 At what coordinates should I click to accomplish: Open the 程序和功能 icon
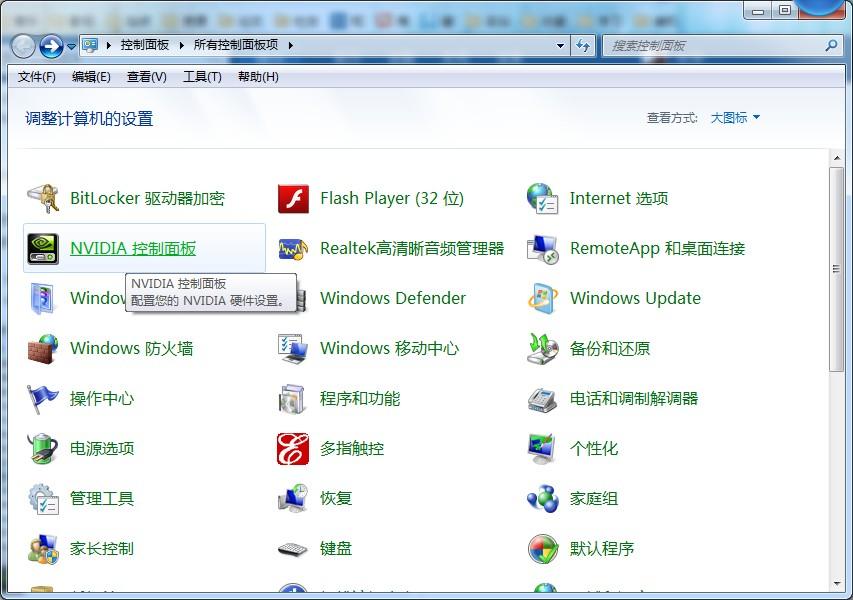[293, 399]
